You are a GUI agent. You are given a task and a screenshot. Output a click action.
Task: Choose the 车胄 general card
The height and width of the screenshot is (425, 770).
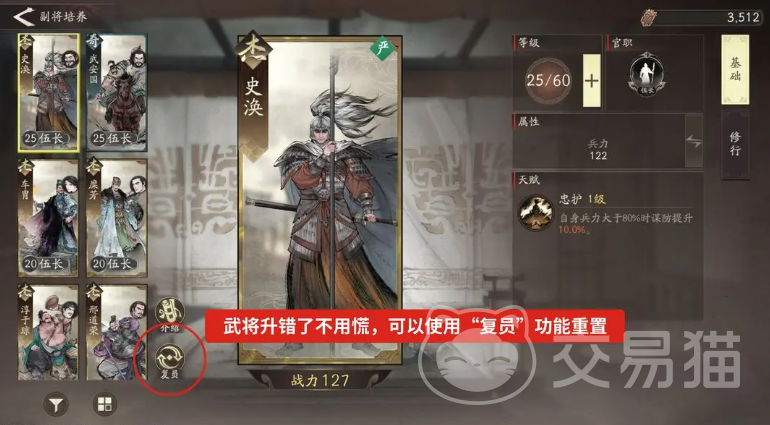pos(48,217)
